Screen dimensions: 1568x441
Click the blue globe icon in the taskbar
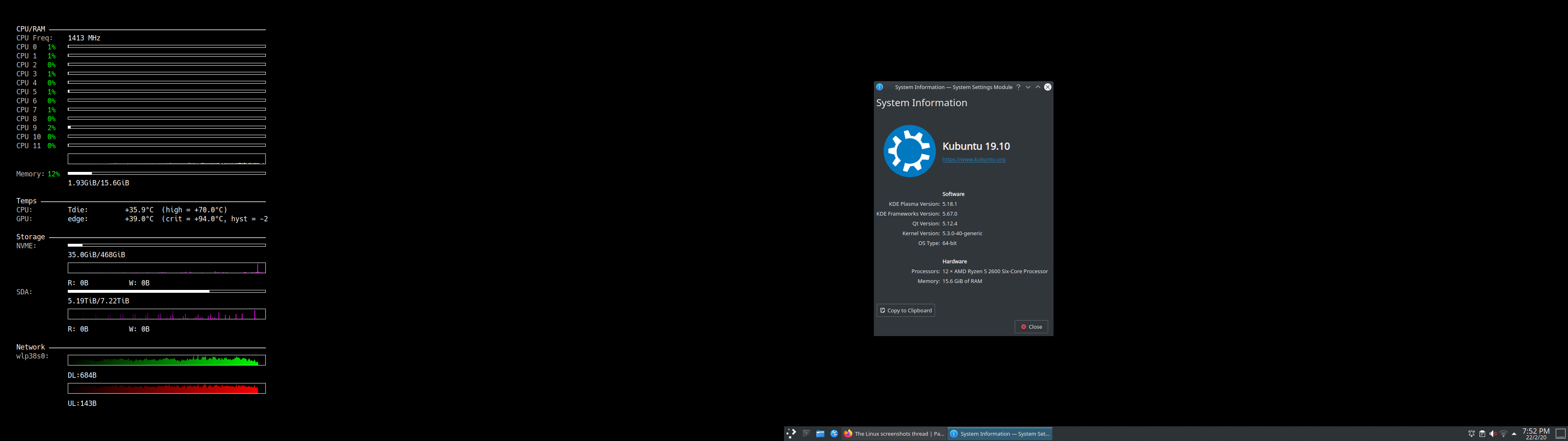[x=834, y=434]
